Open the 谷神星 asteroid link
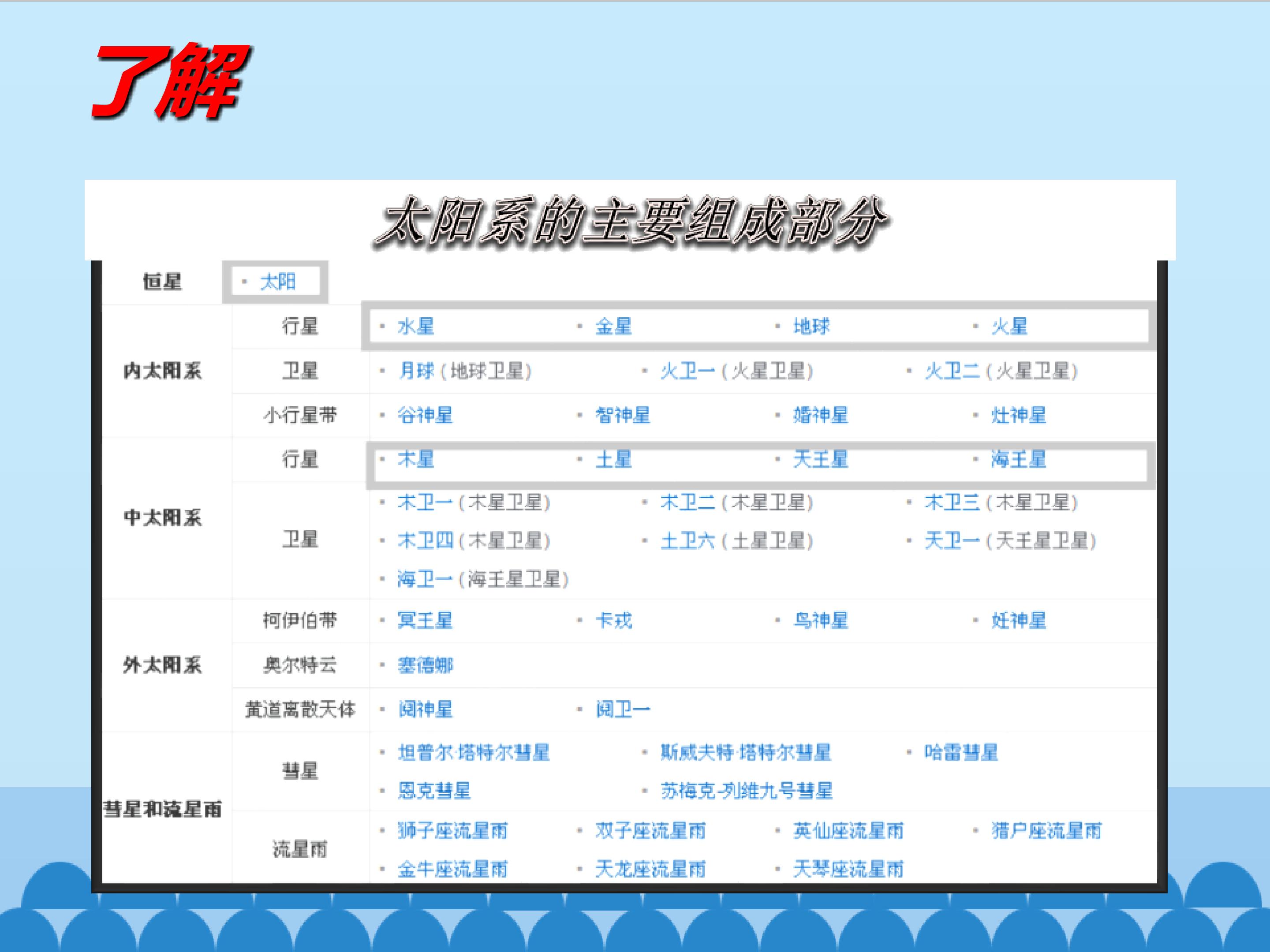1270x952 pixels. click(x=425, y=415)
